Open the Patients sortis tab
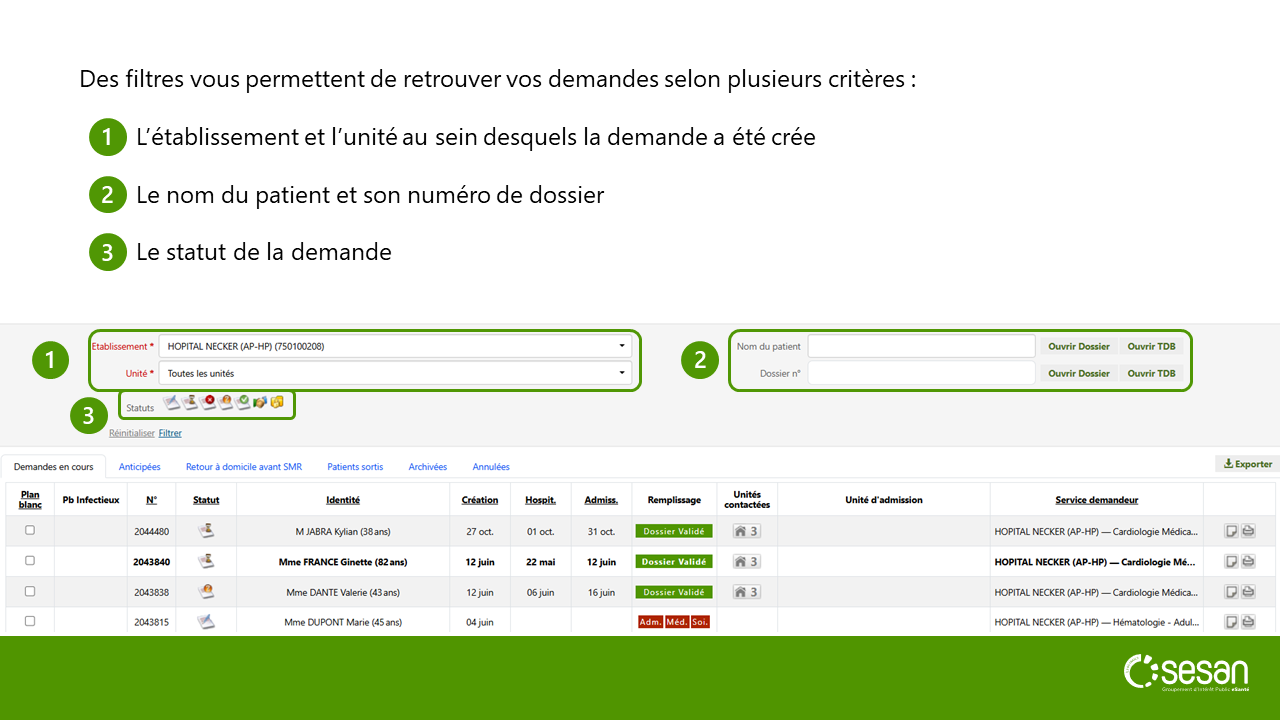 (355, 467)
